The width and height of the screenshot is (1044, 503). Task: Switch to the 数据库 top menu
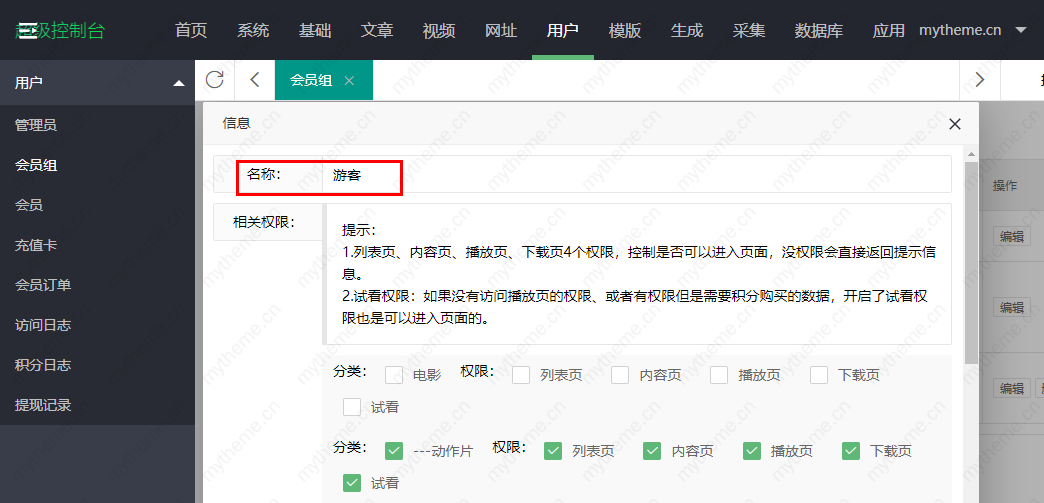pos(818,30)
